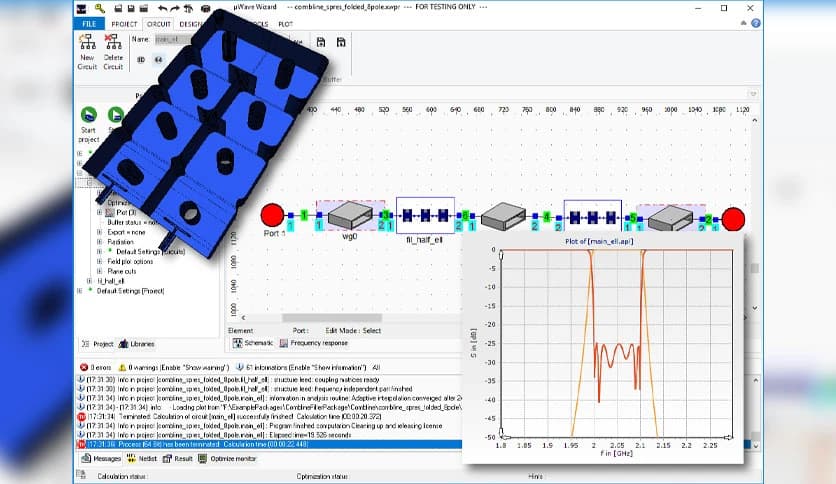Click the All messages filter

[376, 367]
